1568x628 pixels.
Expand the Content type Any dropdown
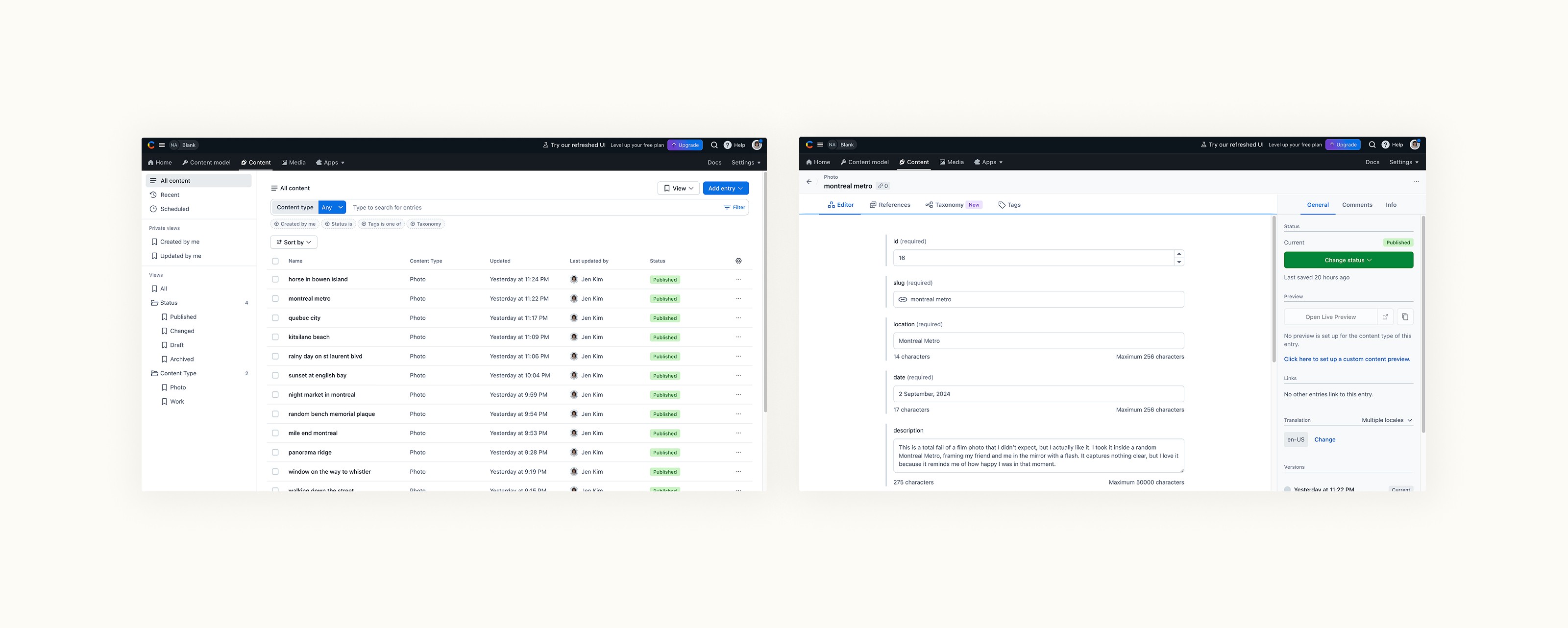click(332, 208)
